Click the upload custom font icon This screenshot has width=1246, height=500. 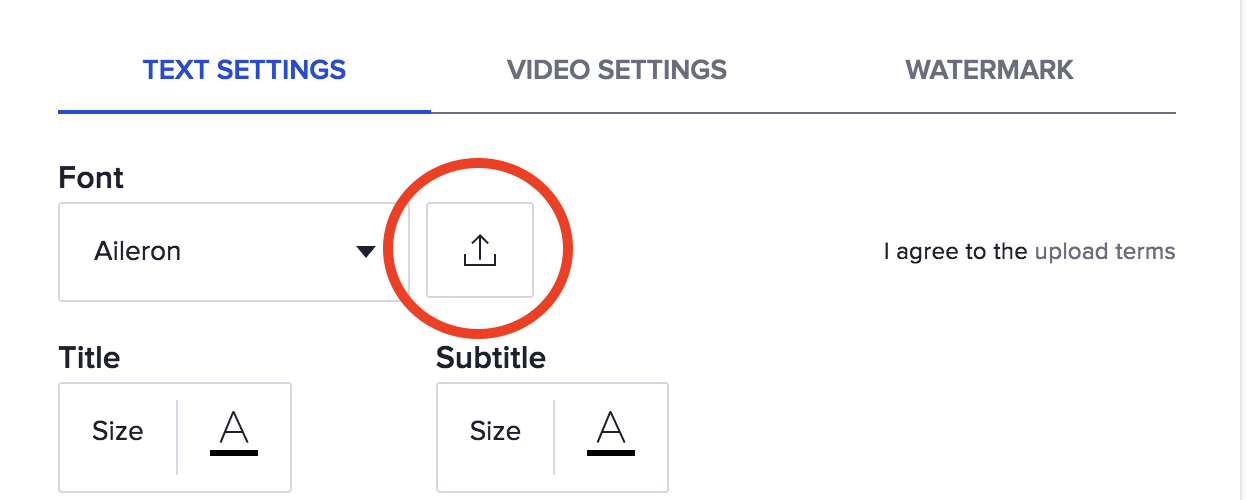(480, 251)
